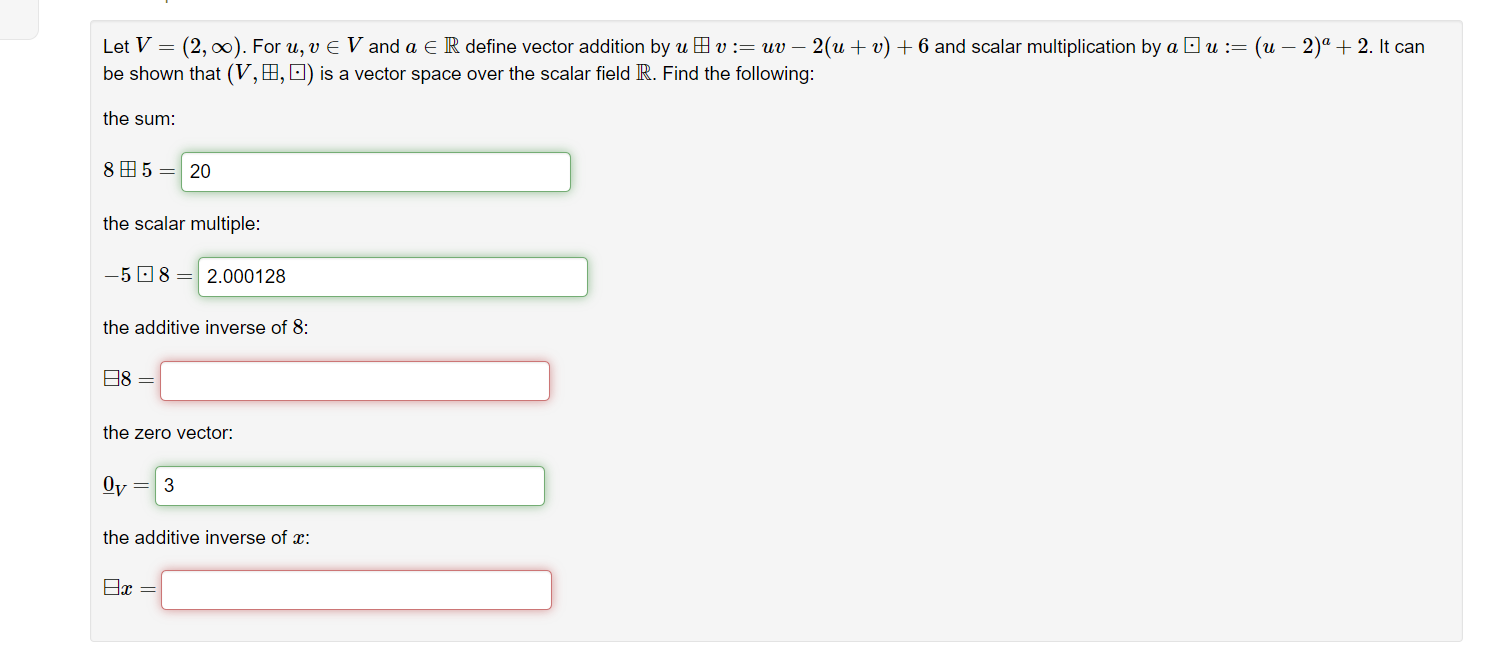Click the empty additive inverse of 8 field
The image size is (1485, 646).
tap(354, 381)
